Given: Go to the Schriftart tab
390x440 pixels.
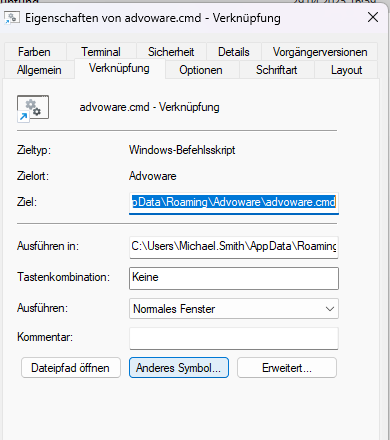Looking at the screenshot, I should pos(276,70).
